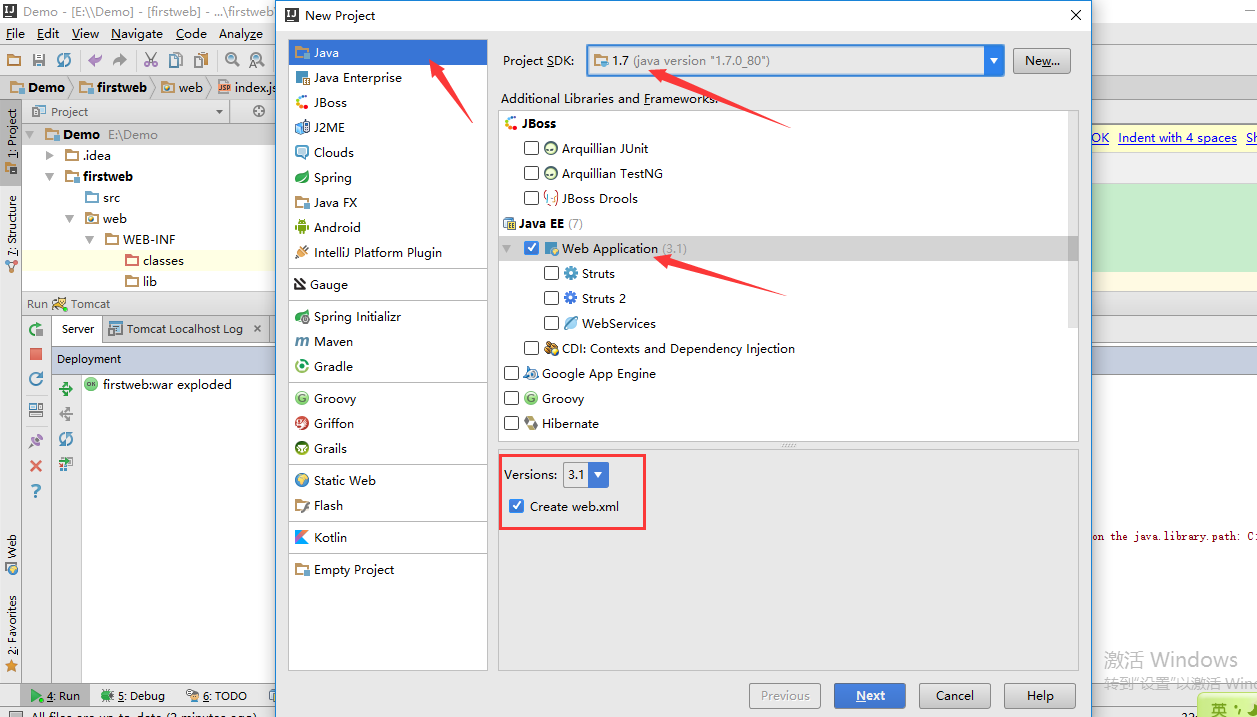Toggle CDI: Contexts and Dependency Injection checkbox
The width and height of the screenshot is (1257, 717).
point(531,348)
